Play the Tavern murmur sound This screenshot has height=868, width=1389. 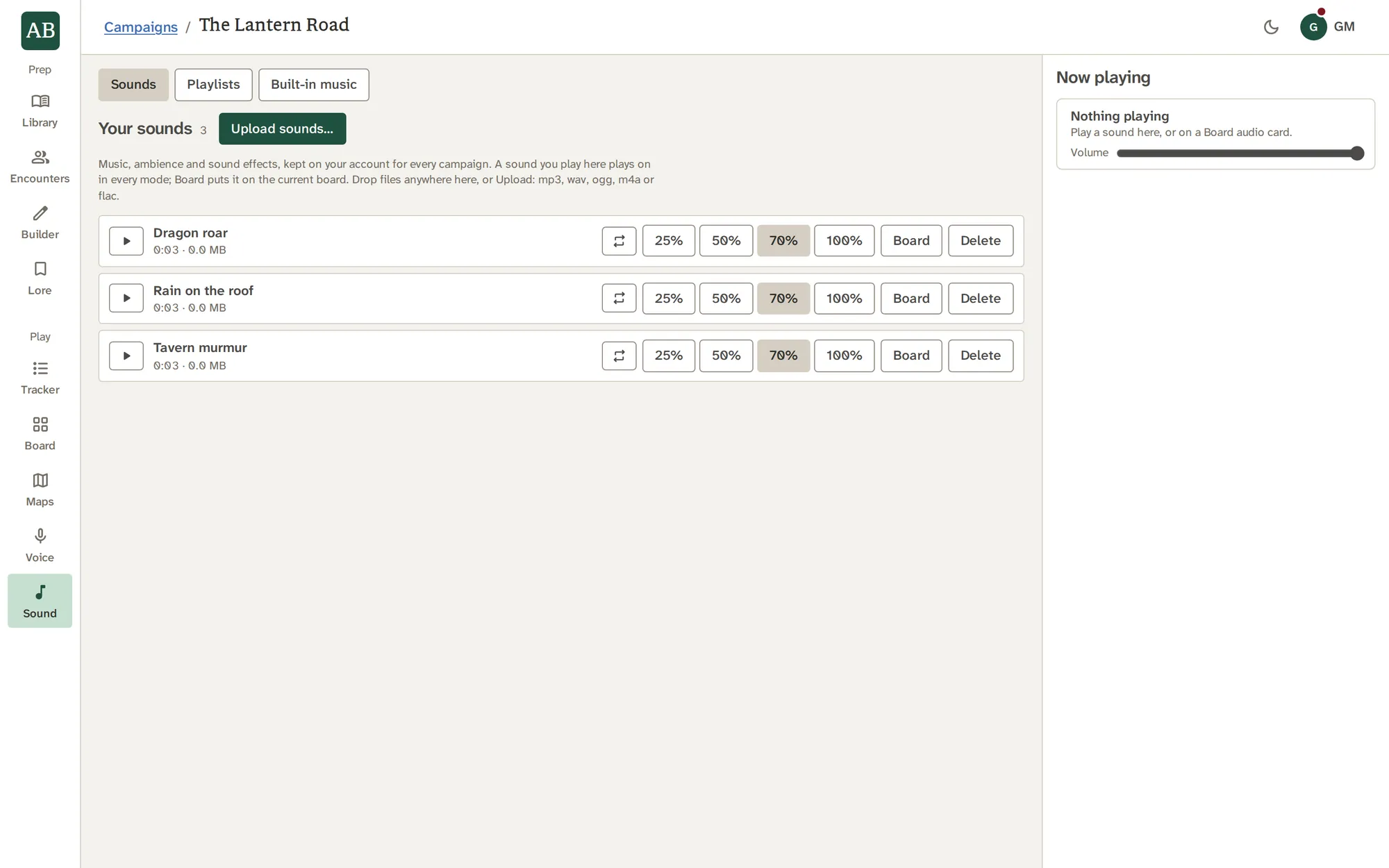126,356
